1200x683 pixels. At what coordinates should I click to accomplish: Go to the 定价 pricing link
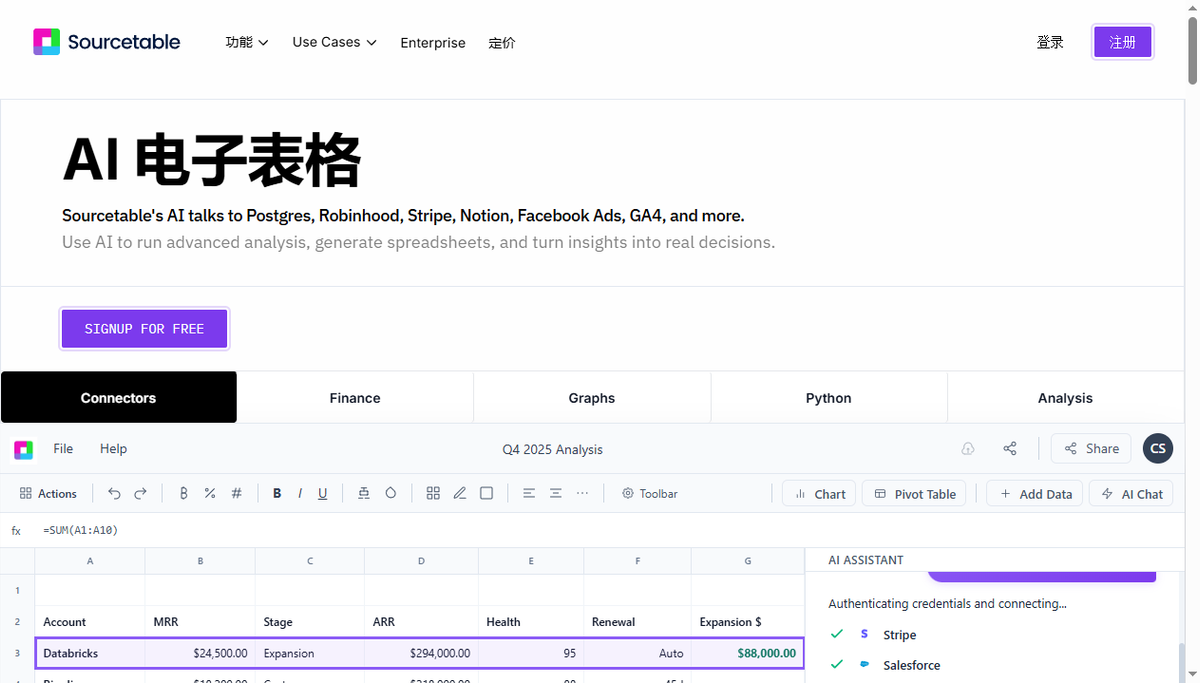point(502,43)
